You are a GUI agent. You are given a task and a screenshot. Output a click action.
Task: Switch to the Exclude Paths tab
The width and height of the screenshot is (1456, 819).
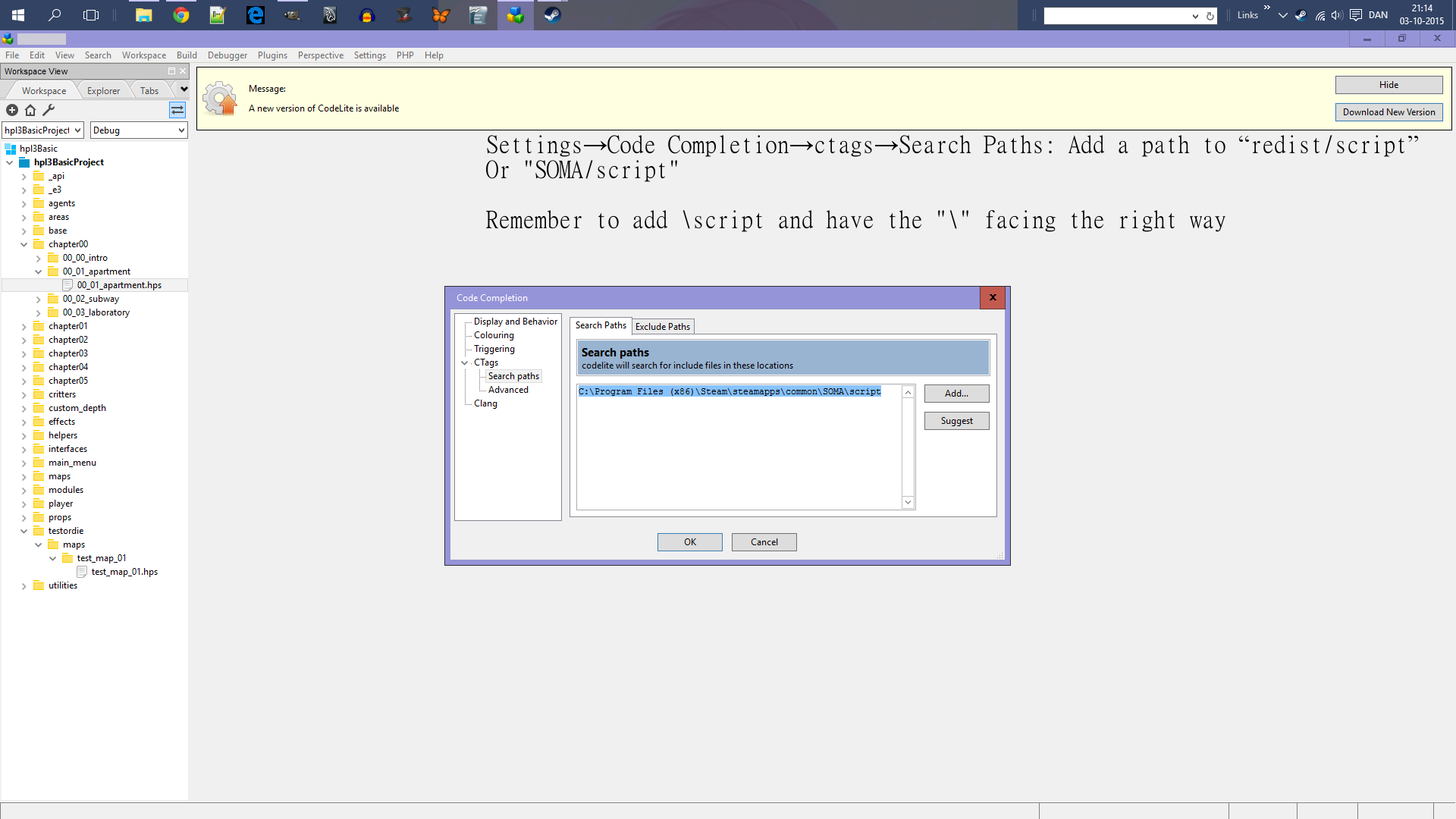(662, 326)
